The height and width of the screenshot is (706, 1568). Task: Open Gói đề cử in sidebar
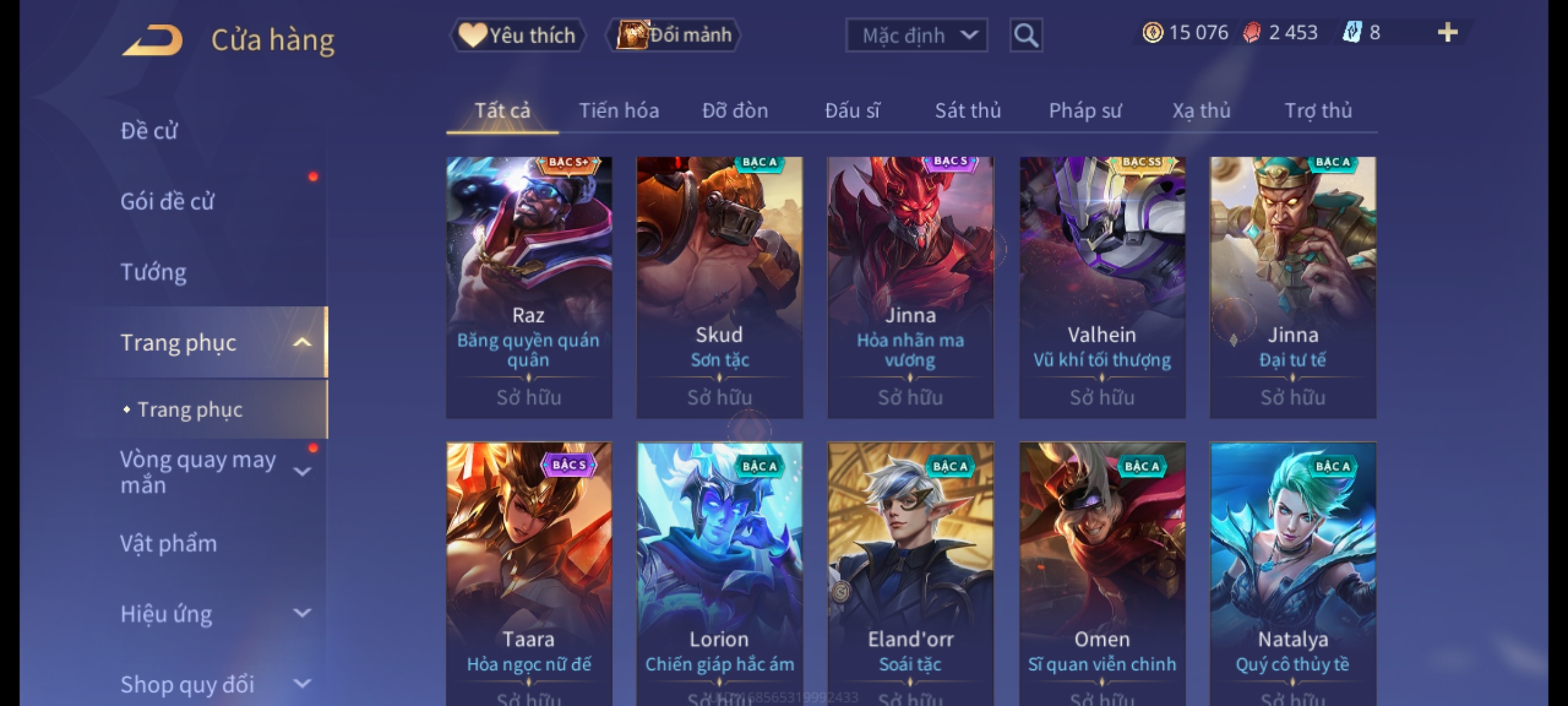[x=167, y=201]
